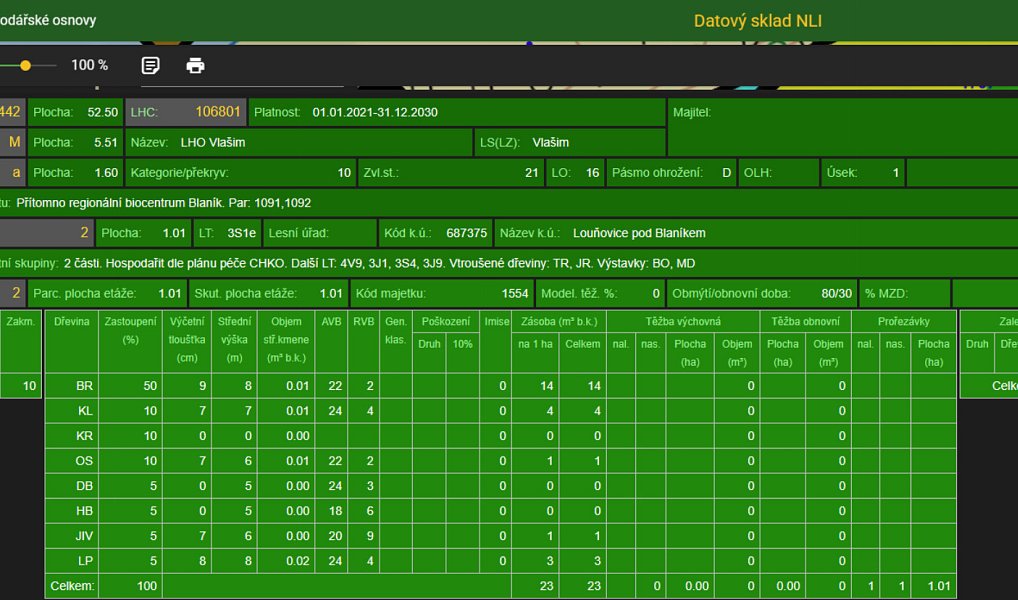Select the JIV tree species row
Image resolution: width=1018 pixels, height=600 pixels.
pos(501,536)
